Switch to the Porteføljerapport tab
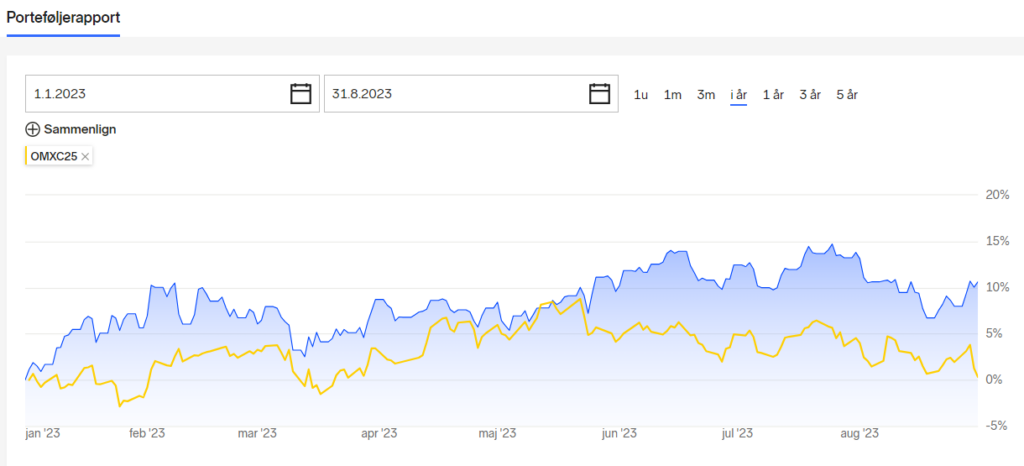Viewport: 1024px width, 466px height. click(63, 17)
